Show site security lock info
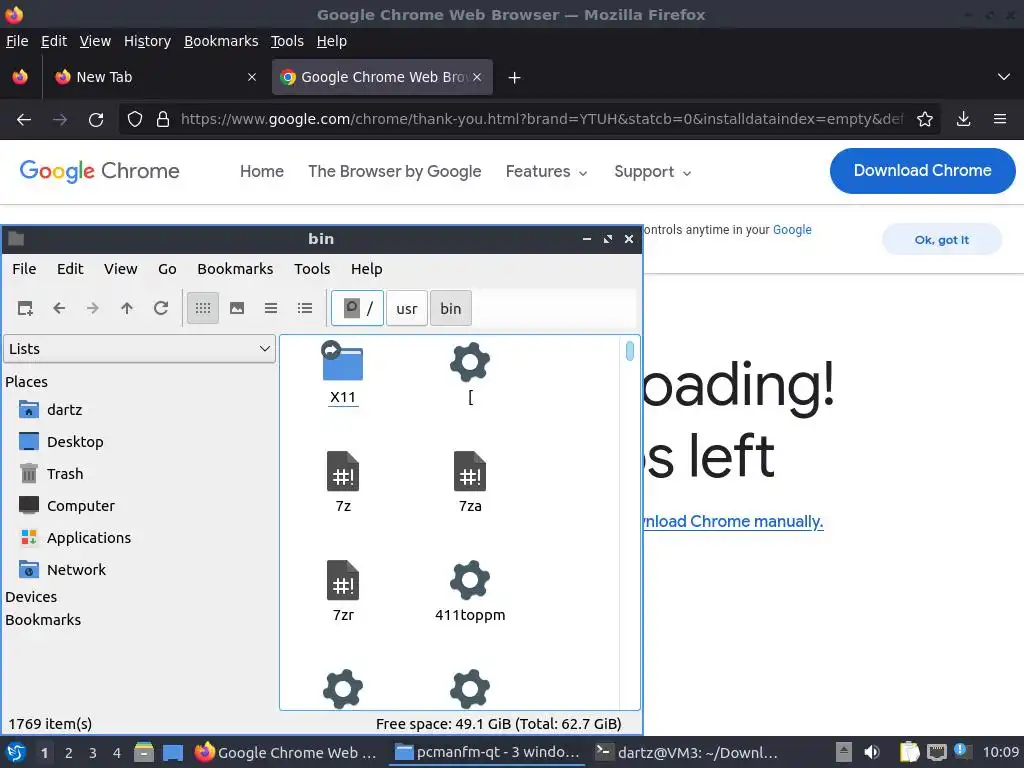1024x768 pixels. 163,120
